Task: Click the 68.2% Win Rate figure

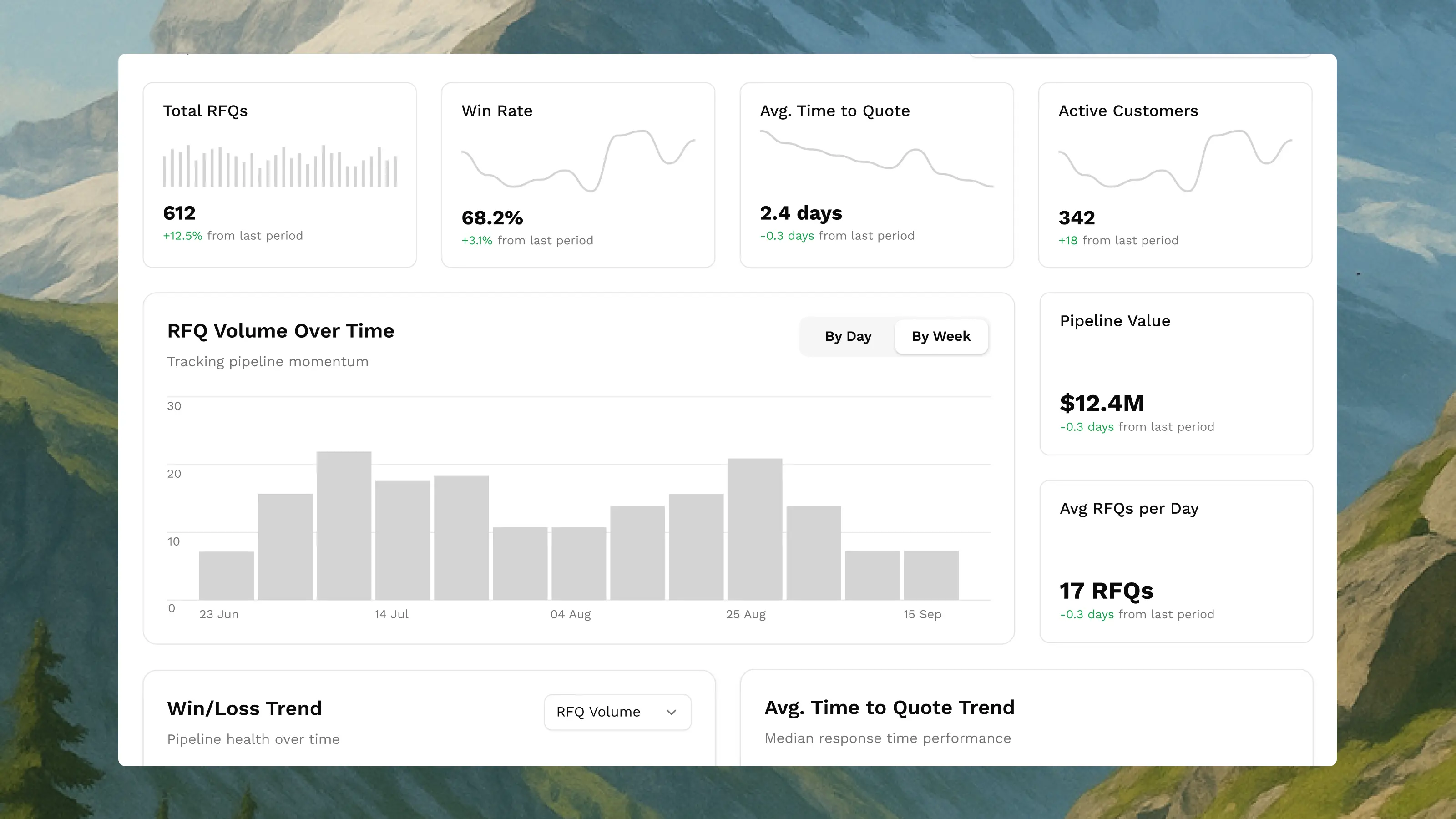Action: pyautogui.click(x=492, y=217)
